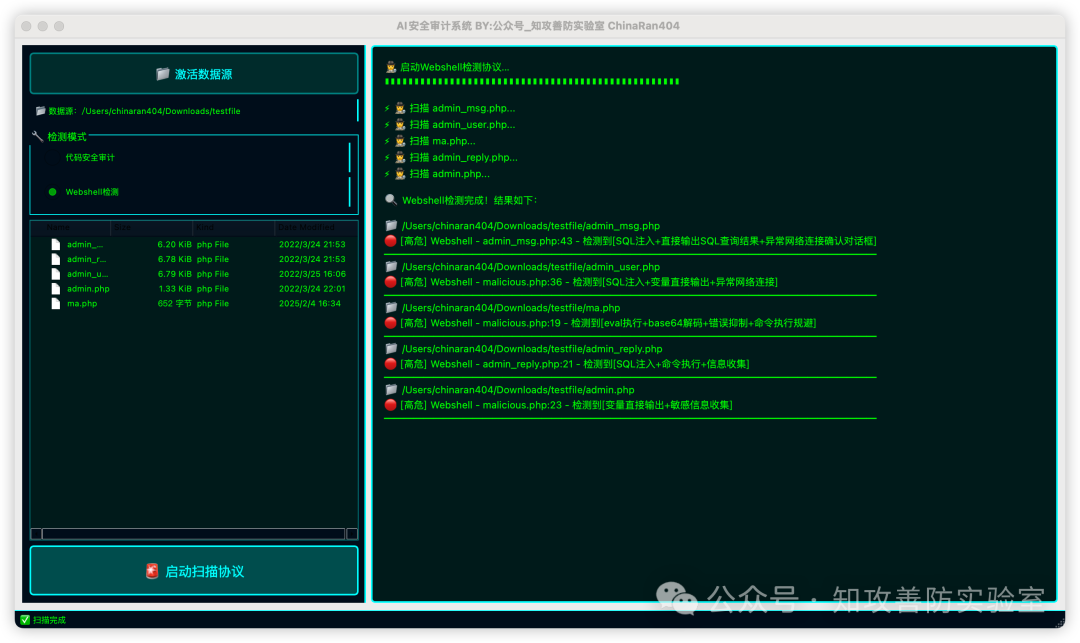Click file icon of the ma.php row
Viewport: 1080px width, 643px height.
coord(56,304)
